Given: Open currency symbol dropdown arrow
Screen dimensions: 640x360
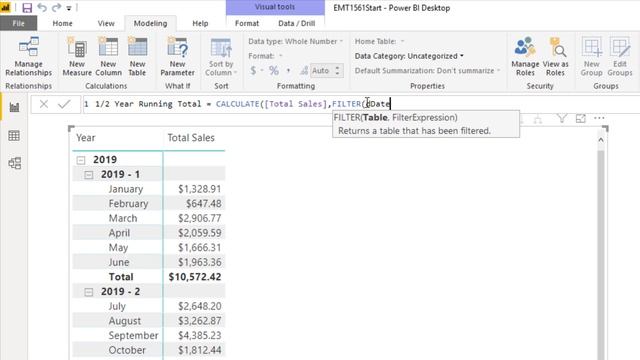Looking at the screenshot, I should 262,71.
